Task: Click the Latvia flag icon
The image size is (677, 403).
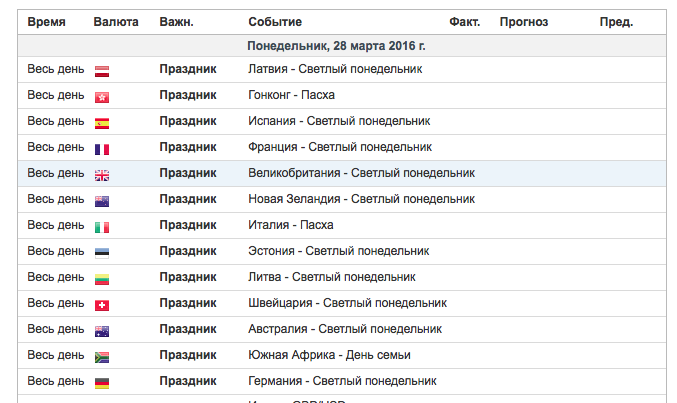Action: pos(102,71)
